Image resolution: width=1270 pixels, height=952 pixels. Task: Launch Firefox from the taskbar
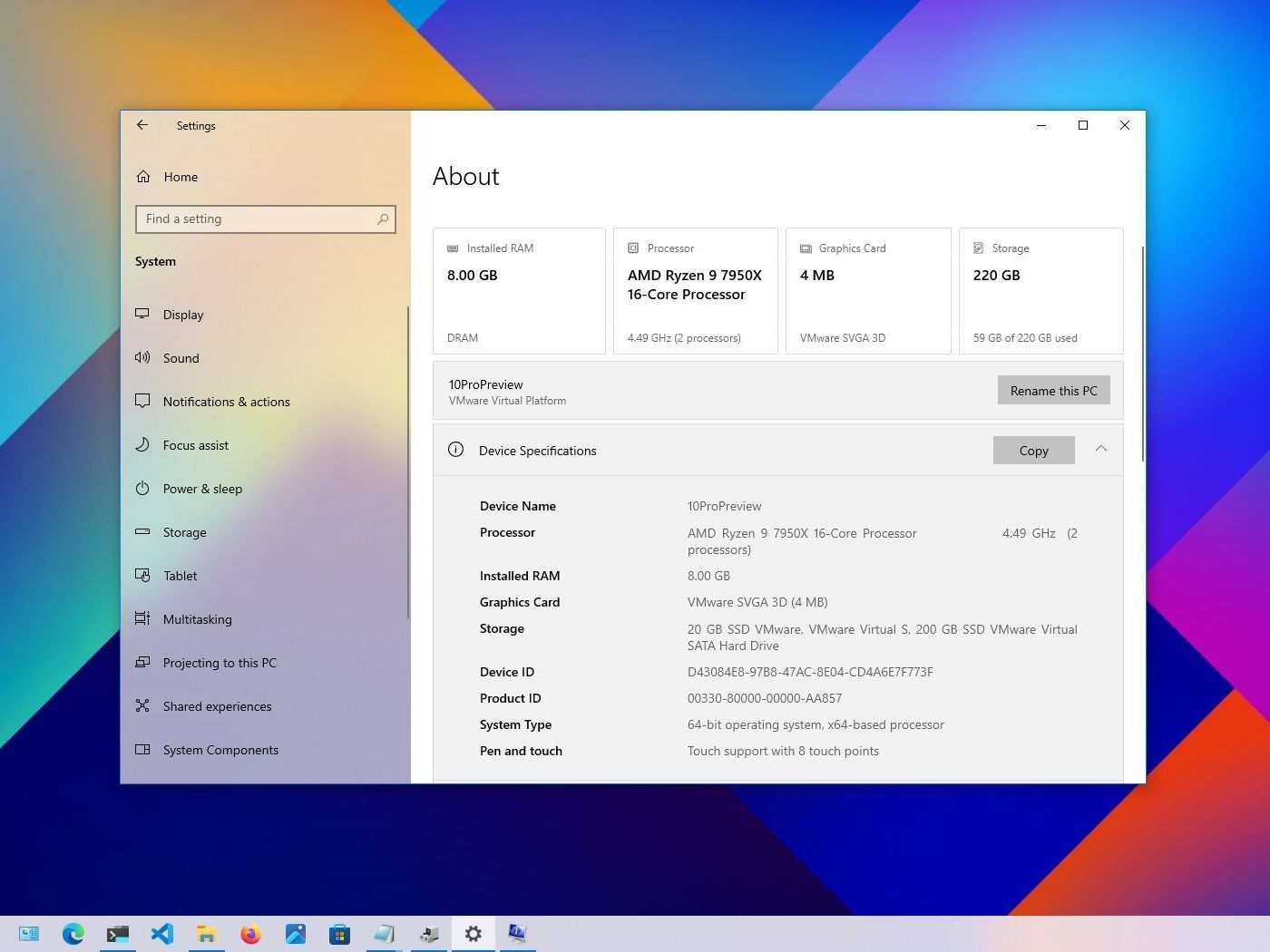pyautogui.click(x=250, y=933)
